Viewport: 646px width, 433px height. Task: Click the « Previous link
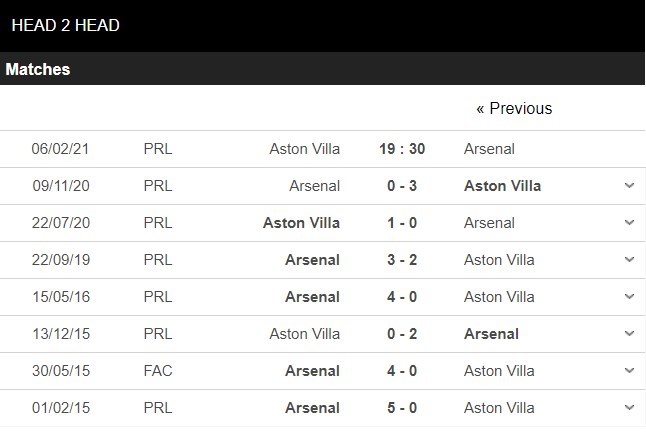coord(514,109)
